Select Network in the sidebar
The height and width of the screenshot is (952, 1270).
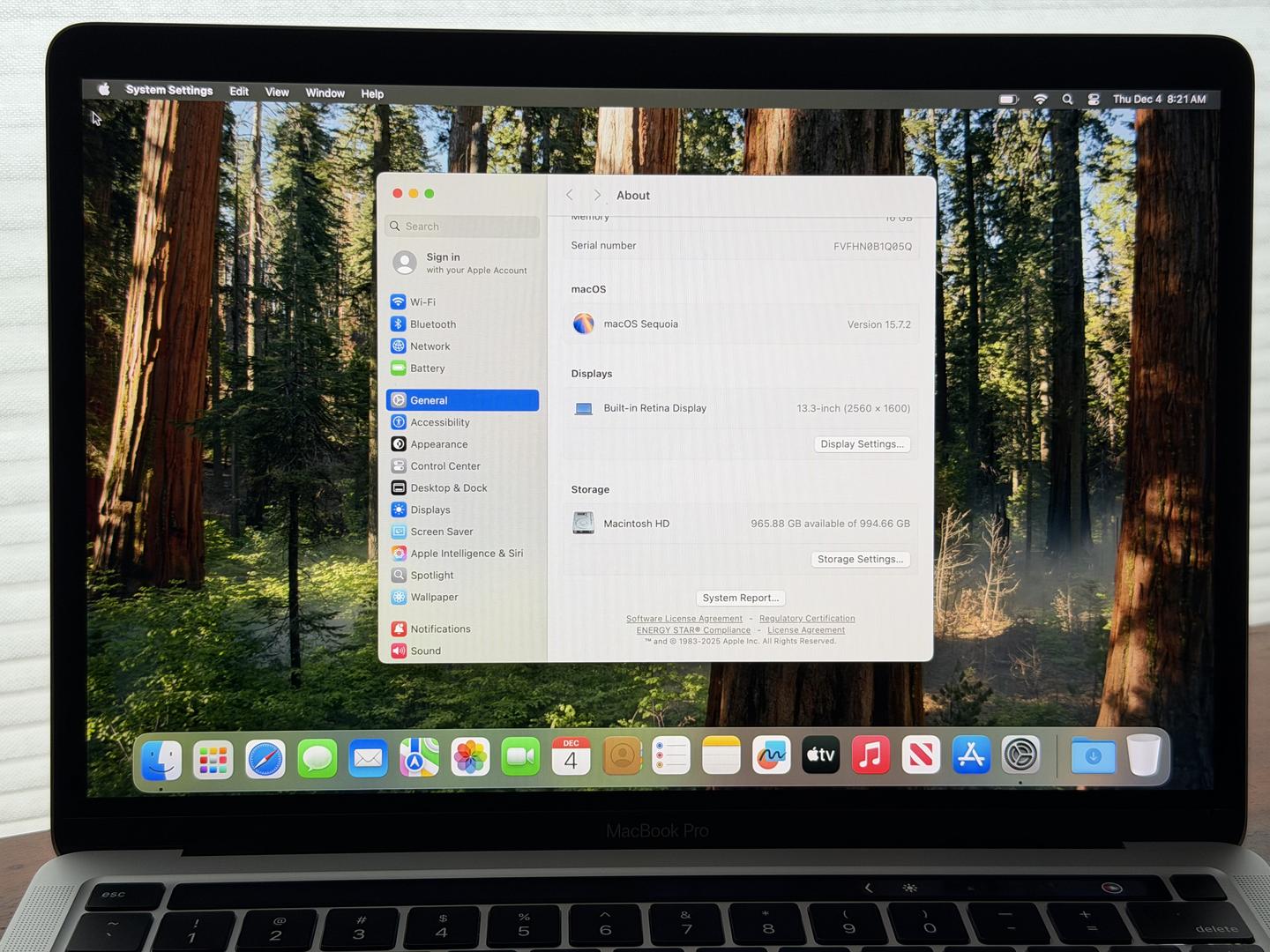coord(462,346)
